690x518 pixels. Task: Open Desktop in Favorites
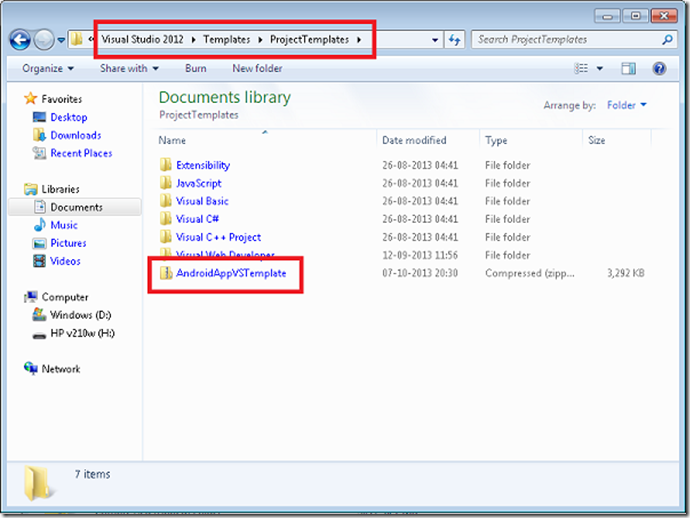click(x=69, y=117)
